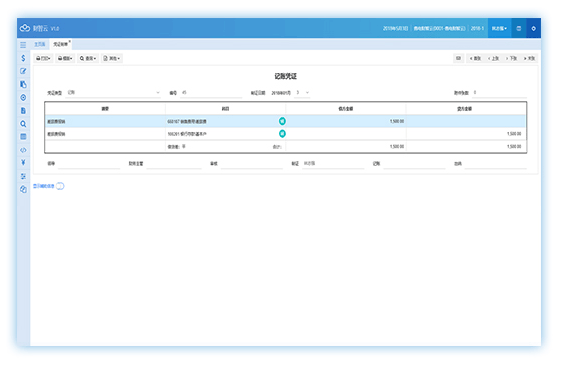Toggle the hamburger menu in the sidebar

pyautogui.click(x=23, y=45)
